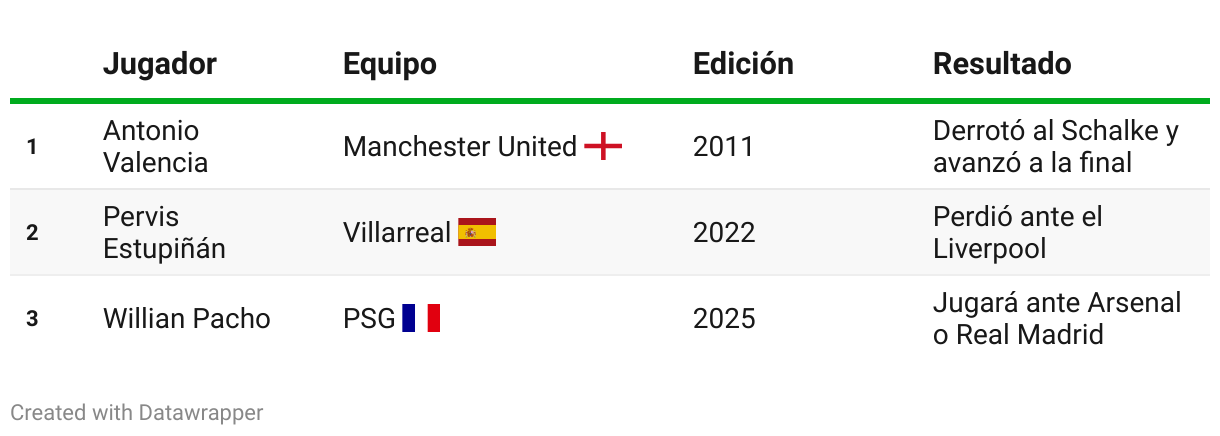Image resolution: width=1220 pixels, height=436 pixels.
Task: Select the Resultado column header
Action: [1002, 64]
